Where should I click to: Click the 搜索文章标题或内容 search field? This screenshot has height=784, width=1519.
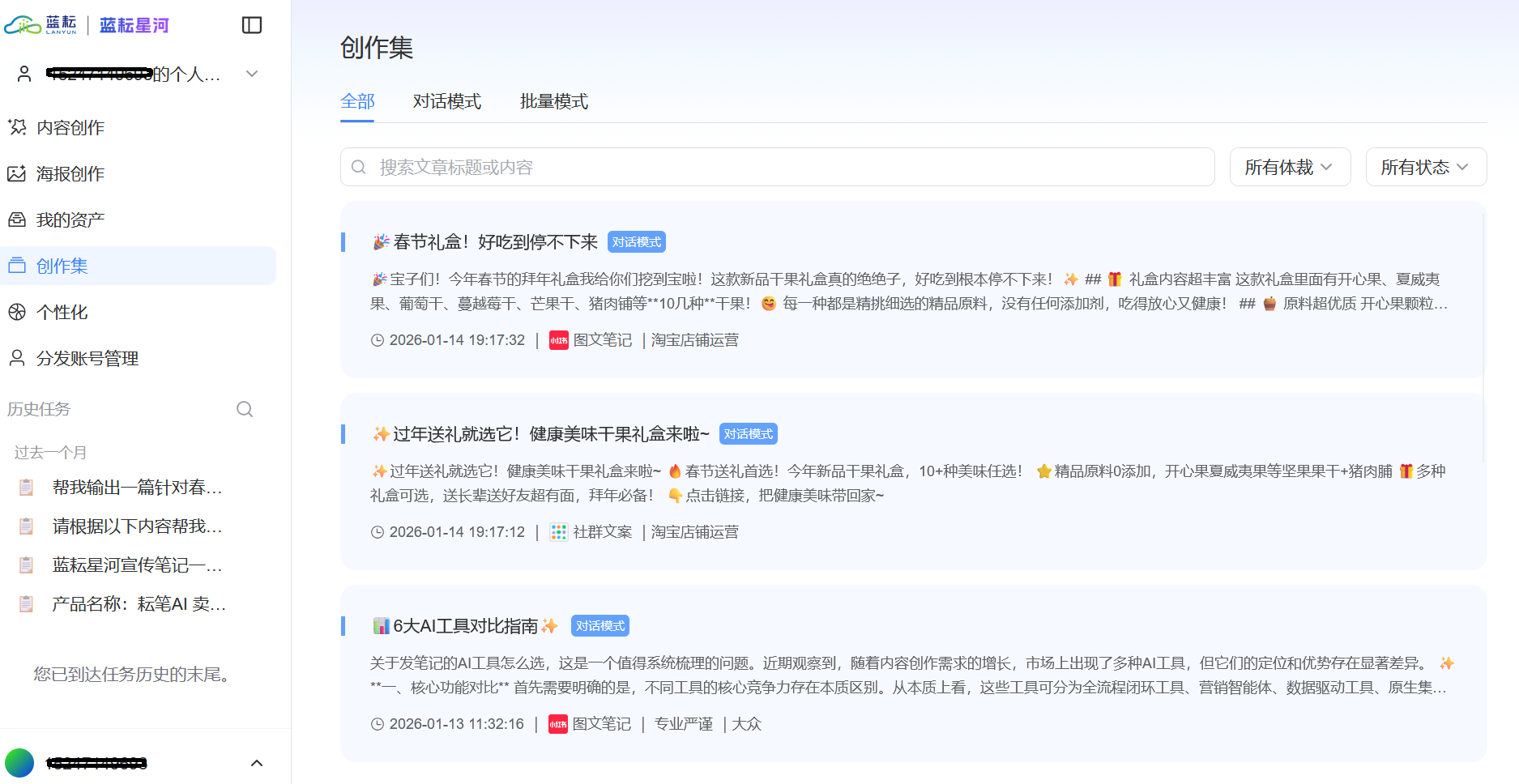[x=777, y=167]
